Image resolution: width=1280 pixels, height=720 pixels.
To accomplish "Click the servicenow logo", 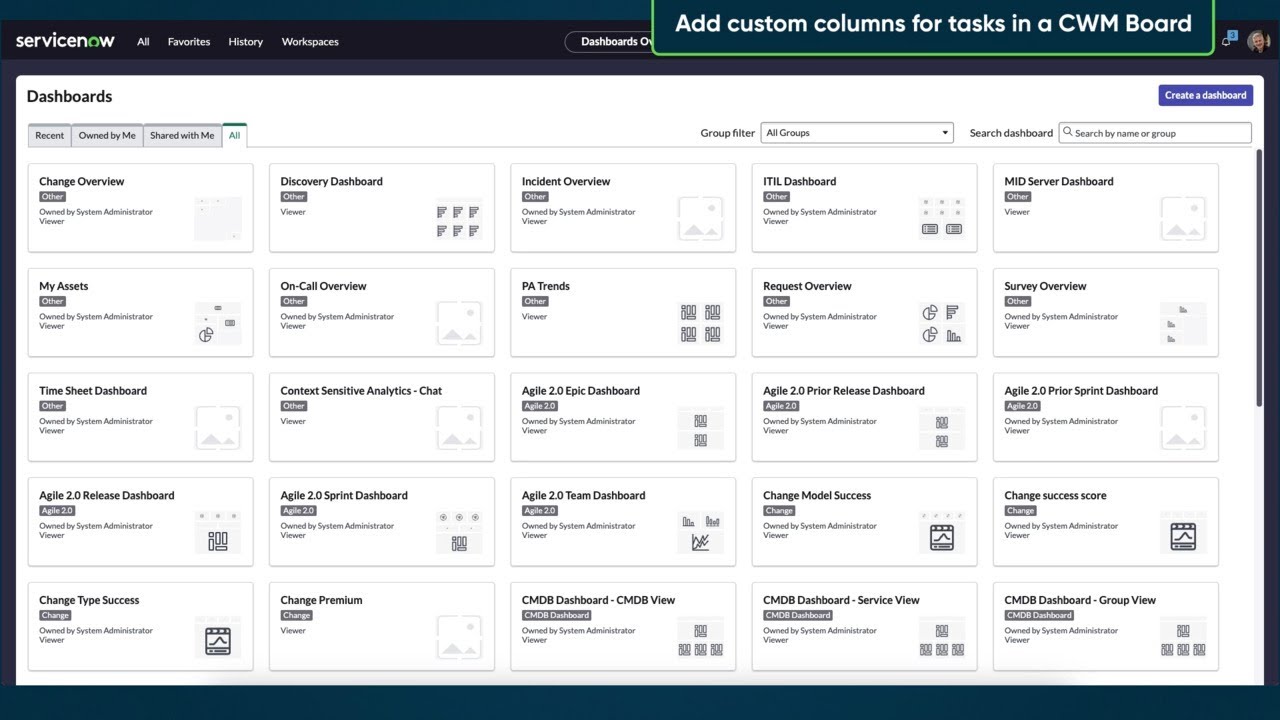I will 64,40.
